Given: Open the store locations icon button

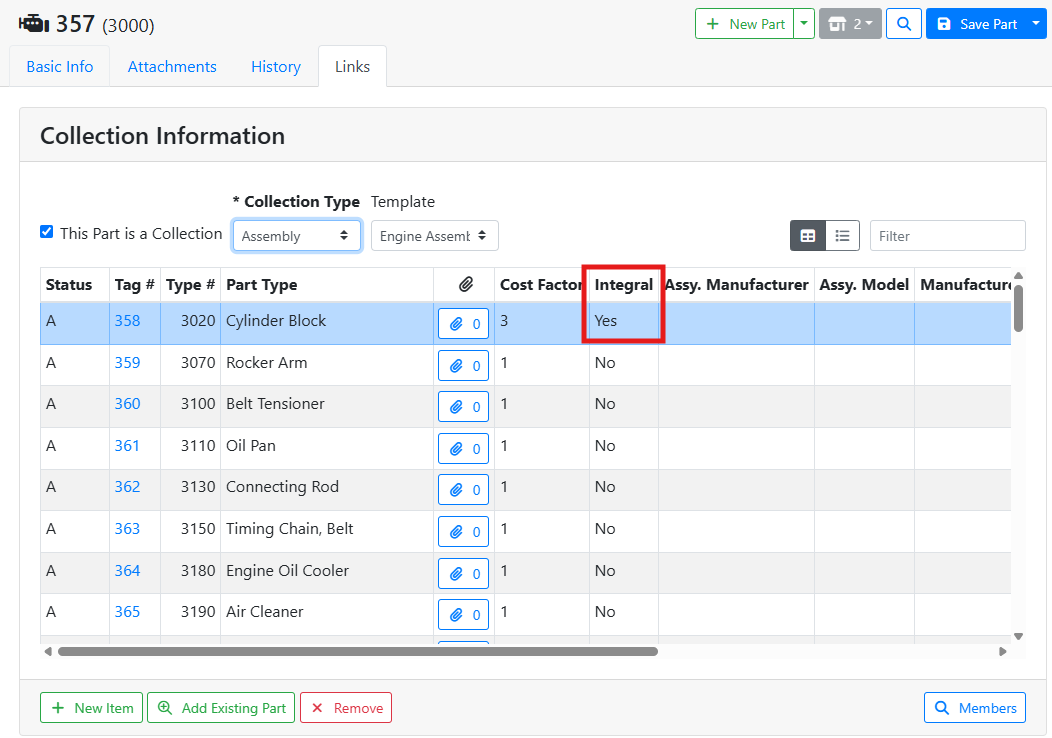Looking at the screenshot, I should (x=850, y=24).
